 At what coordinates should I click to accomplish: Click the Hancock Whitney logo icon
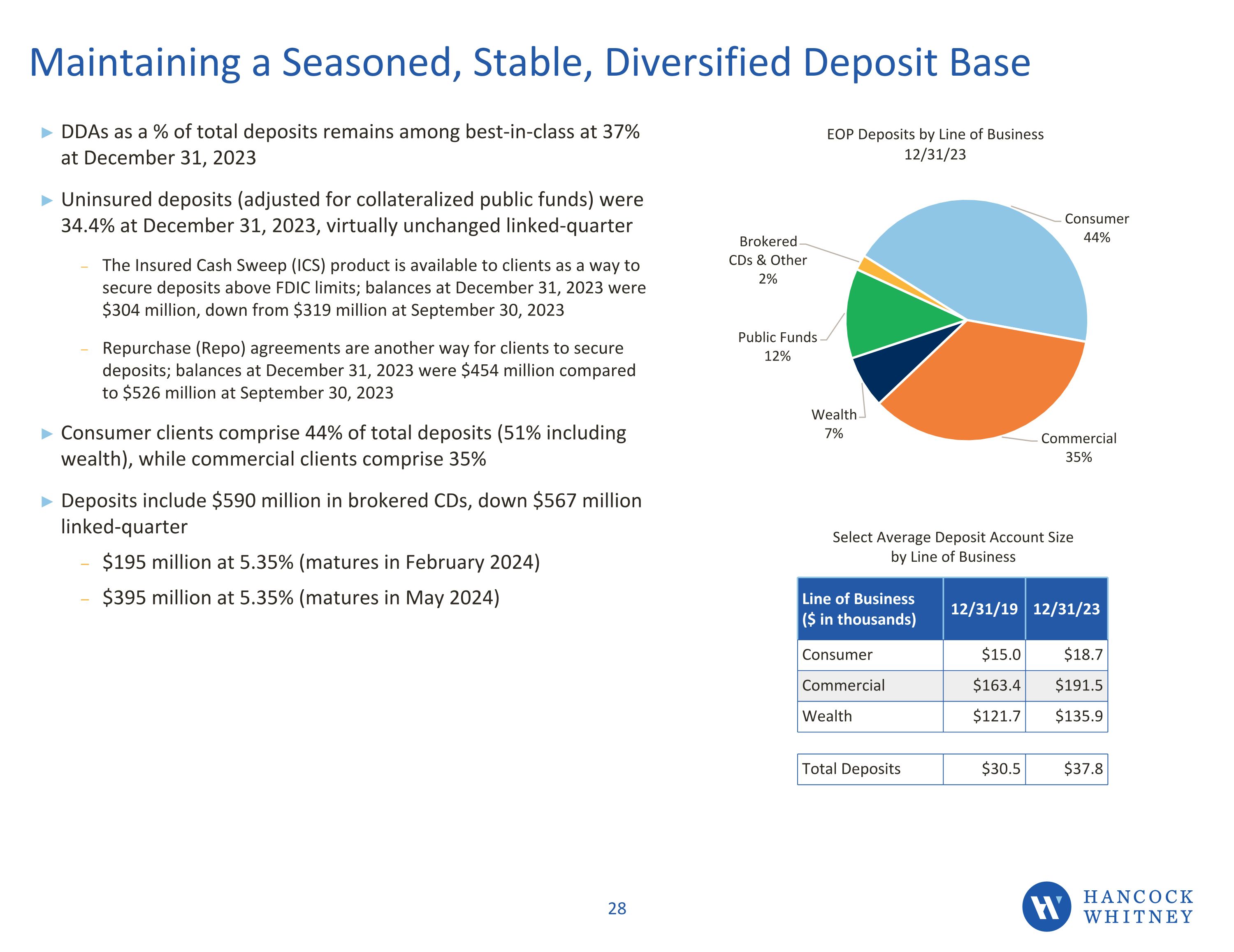tap(1046, 906)
